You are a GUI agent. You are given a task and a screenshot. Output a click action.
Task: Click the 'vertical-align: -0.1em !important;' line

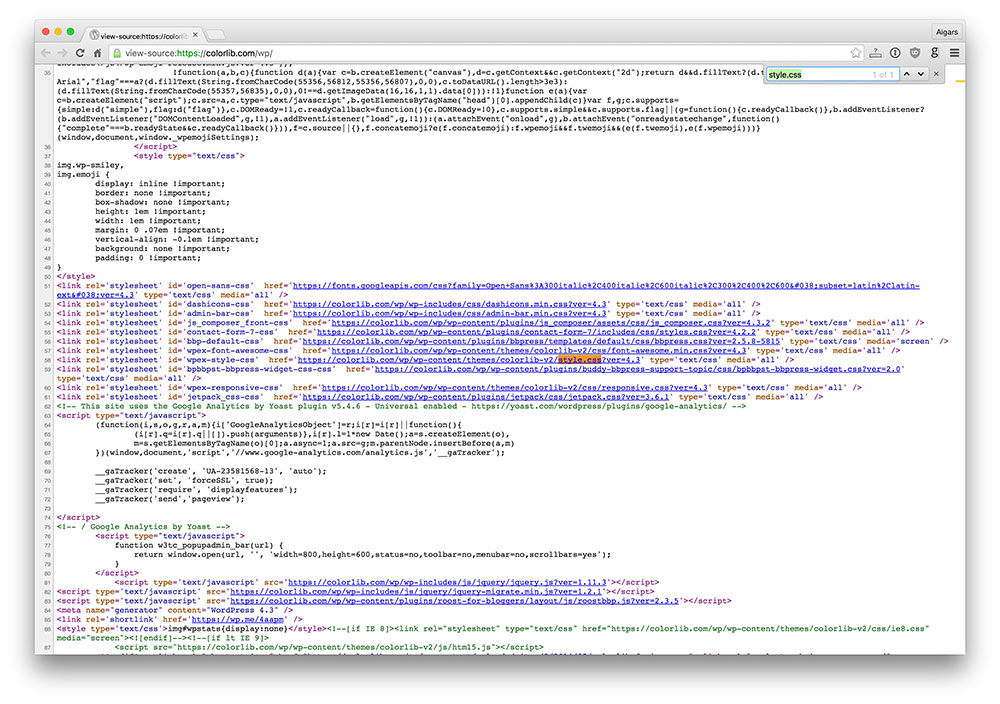coord(177,239)
